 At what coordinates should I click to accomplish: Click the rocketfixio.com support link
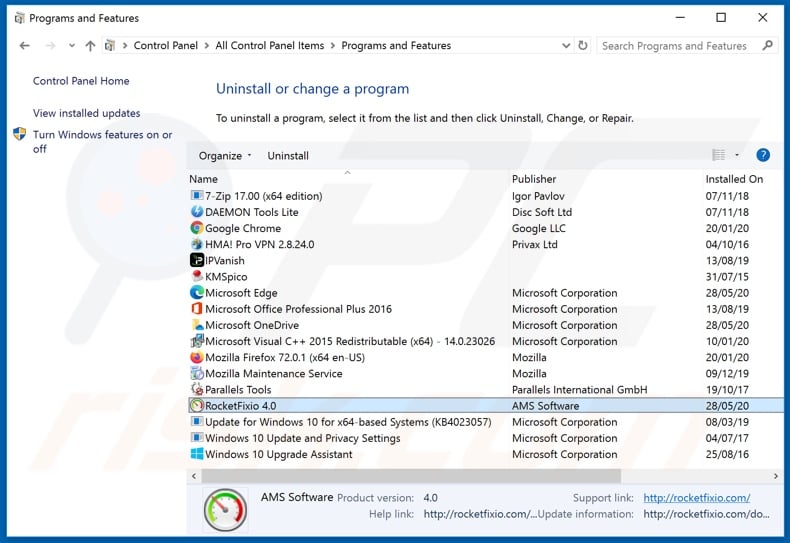[x=696, y=498]
